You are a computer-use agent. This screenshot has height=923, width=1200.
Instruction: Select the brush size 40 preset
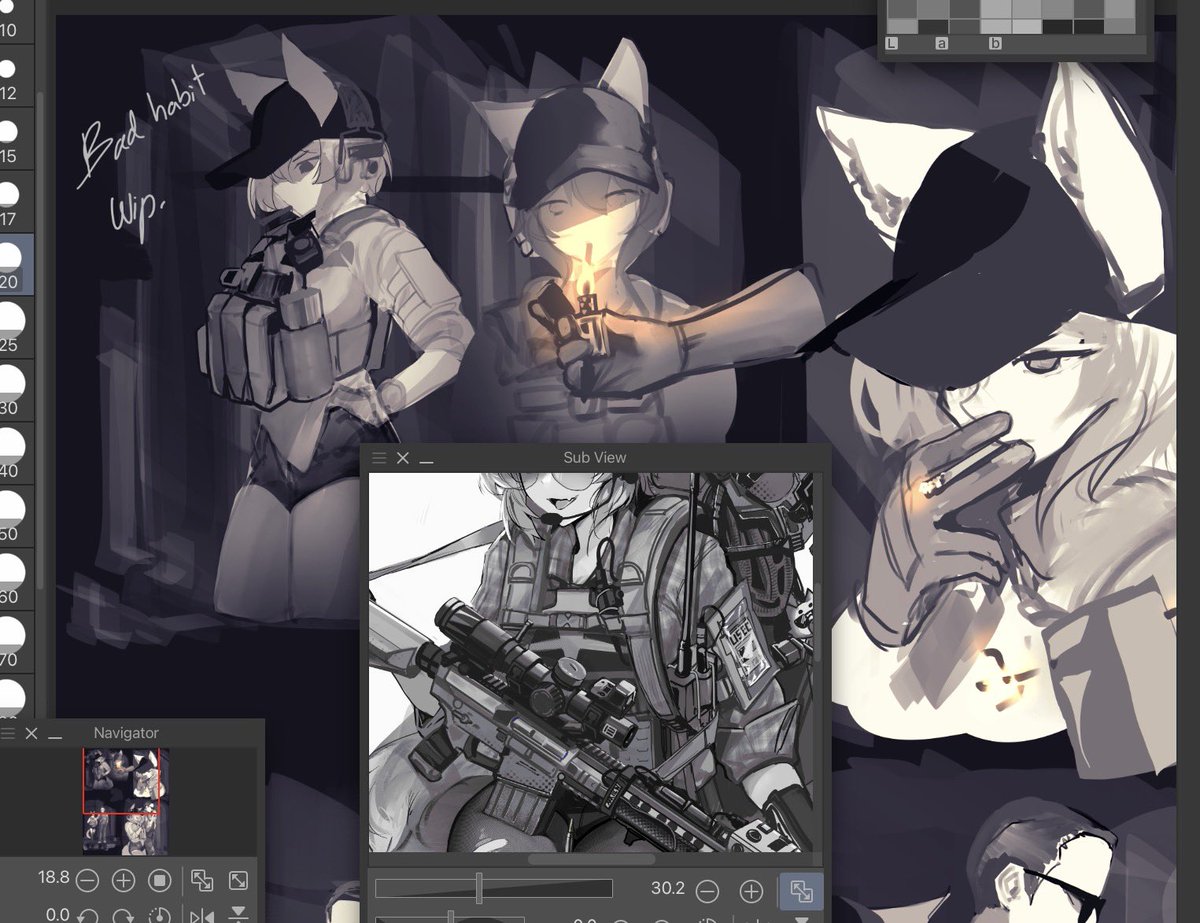[15, 454]
